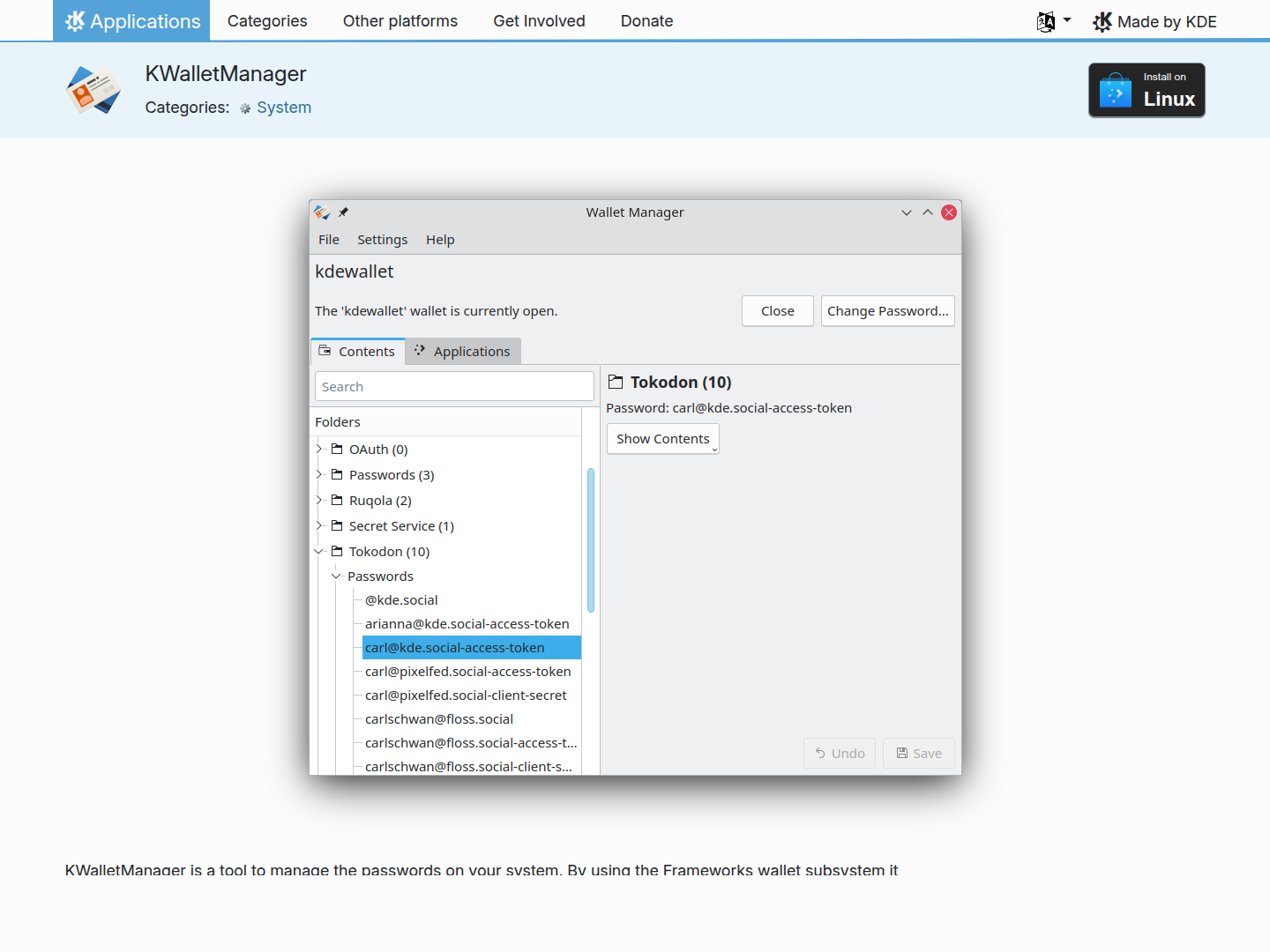The width and height of the screenshot is (1270, 952).
Task: Select carlschwan@floss.social-client-s... entry
Action: pos(472,766)
